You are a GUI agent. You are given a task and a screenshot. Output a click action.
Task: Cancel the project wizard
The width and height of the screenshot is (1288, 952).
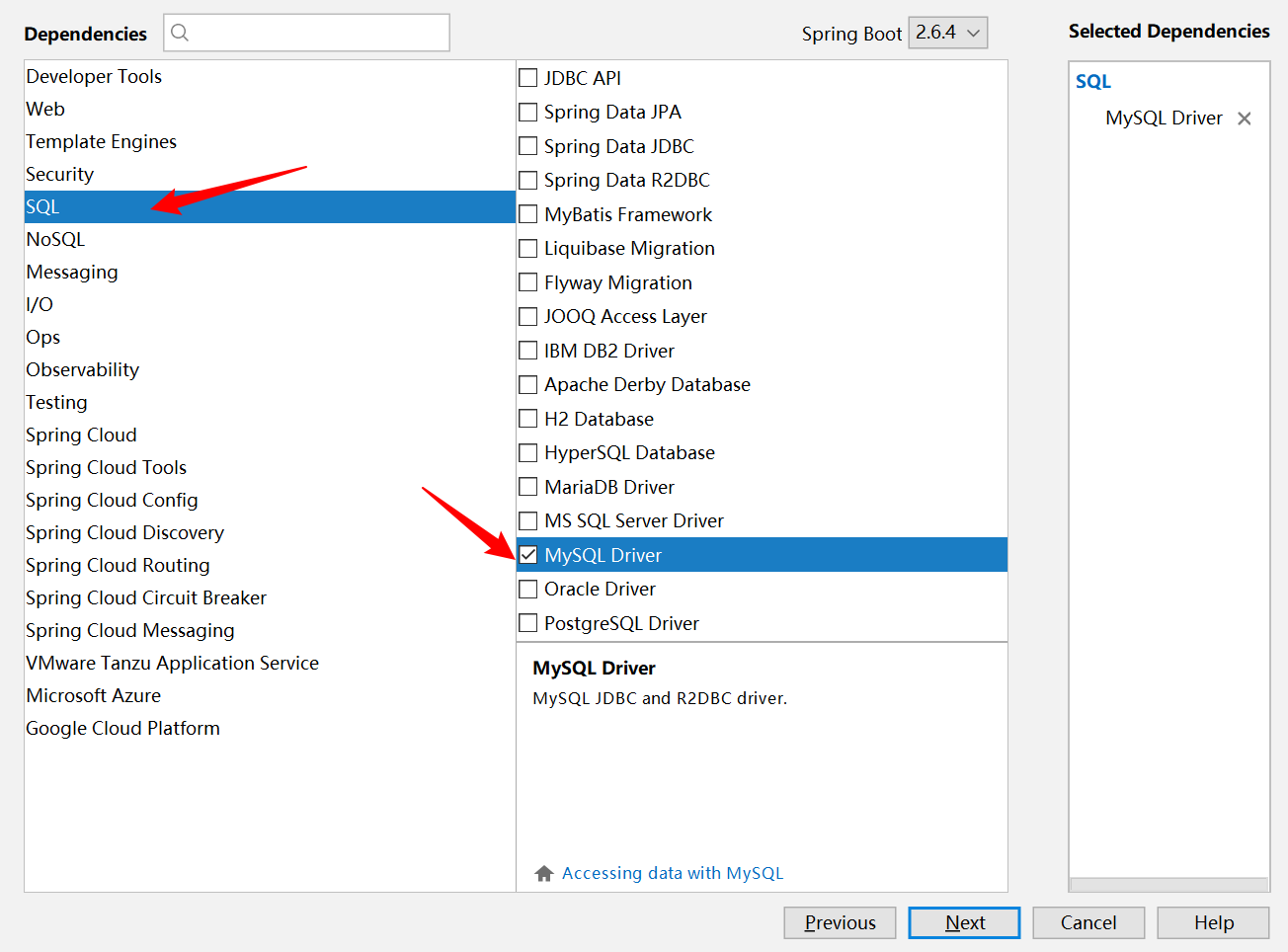point(1088,922)
